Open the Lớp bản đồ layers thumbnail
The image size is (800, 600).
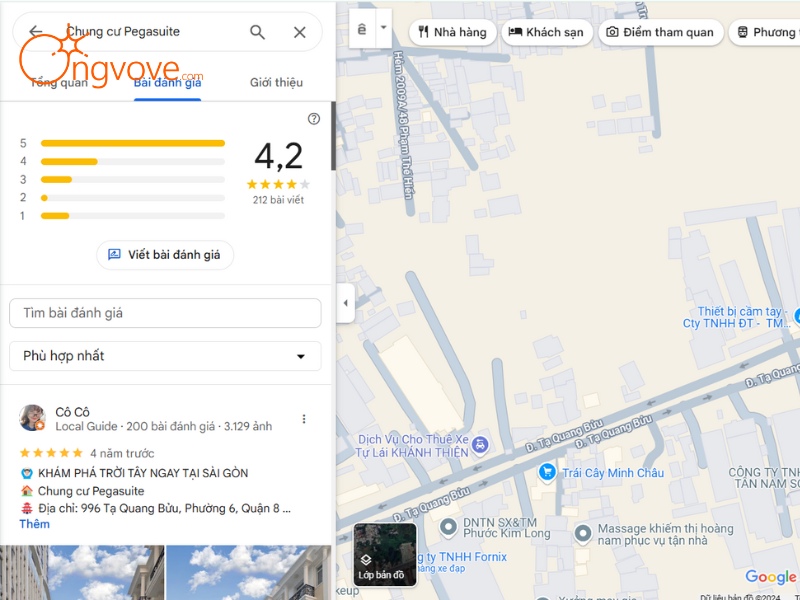coord(385,555)
